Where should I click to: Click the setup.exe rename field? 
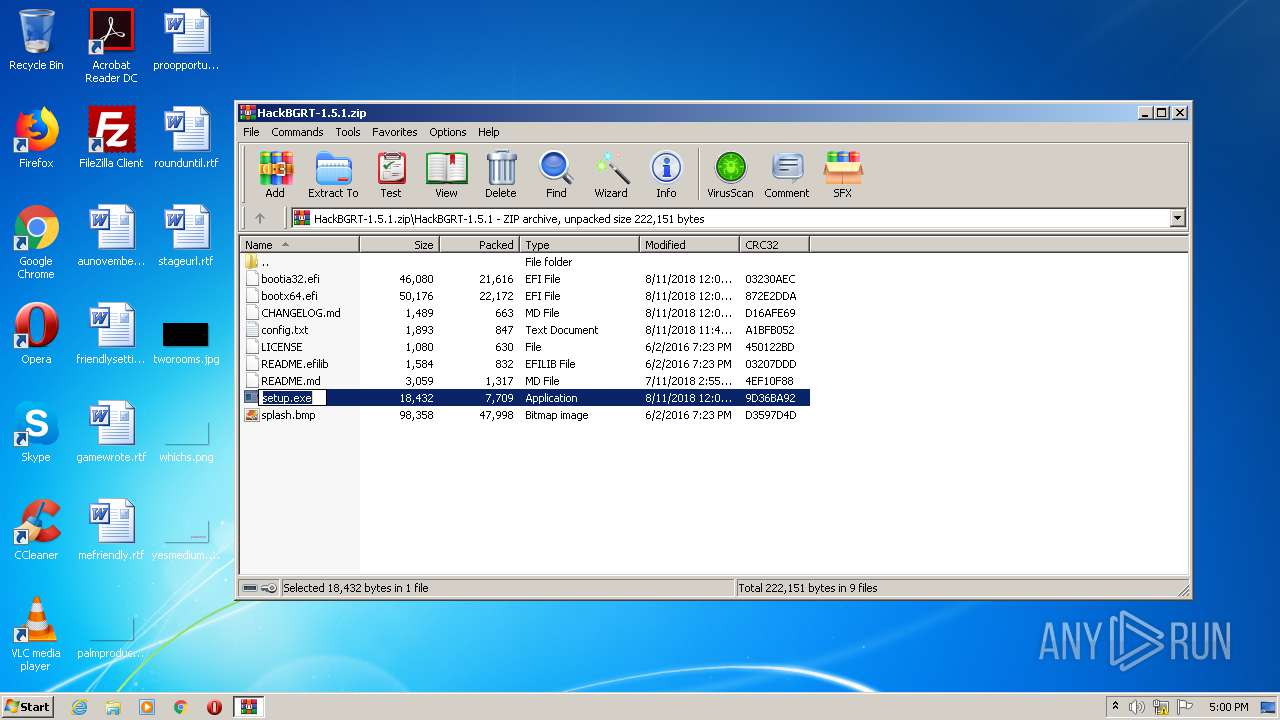(x=293, y=398)
